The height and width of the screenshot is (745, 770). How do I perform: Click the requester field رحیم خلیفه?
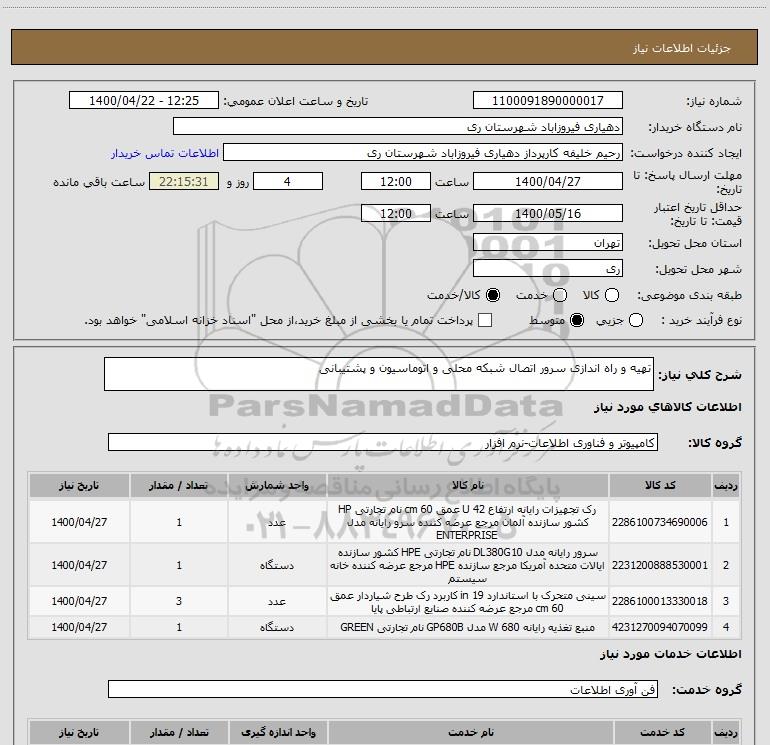(423, 152)
